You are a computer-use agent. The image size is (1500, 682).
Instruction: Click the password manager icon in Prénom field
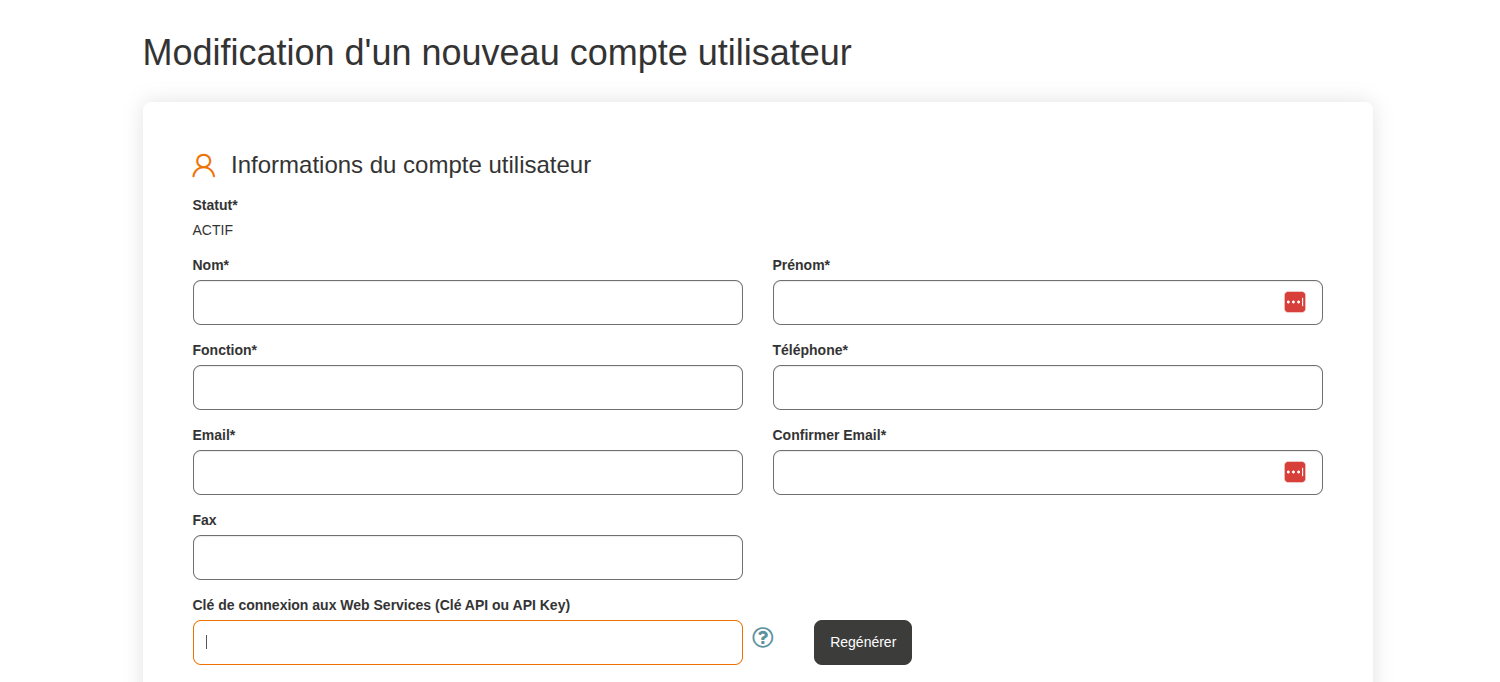point(1294,302)
